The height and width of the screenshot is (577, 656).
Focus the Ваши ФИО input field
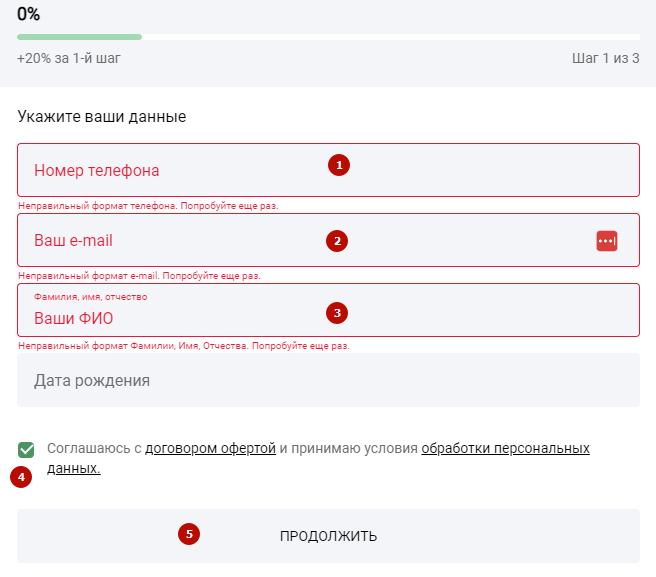click(328, 310)
